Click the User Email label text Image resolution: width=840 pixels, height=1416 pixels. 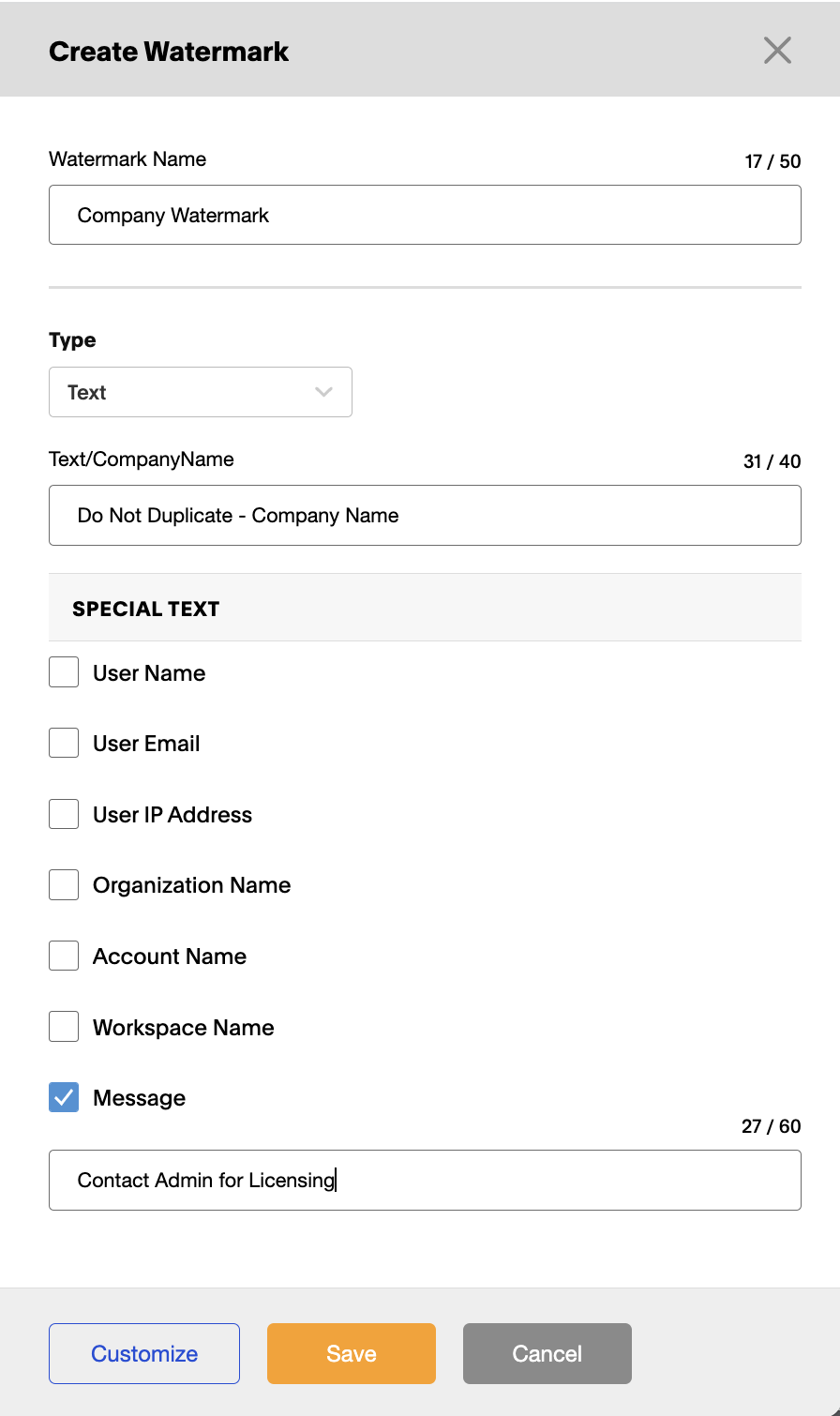coord(146,744)
